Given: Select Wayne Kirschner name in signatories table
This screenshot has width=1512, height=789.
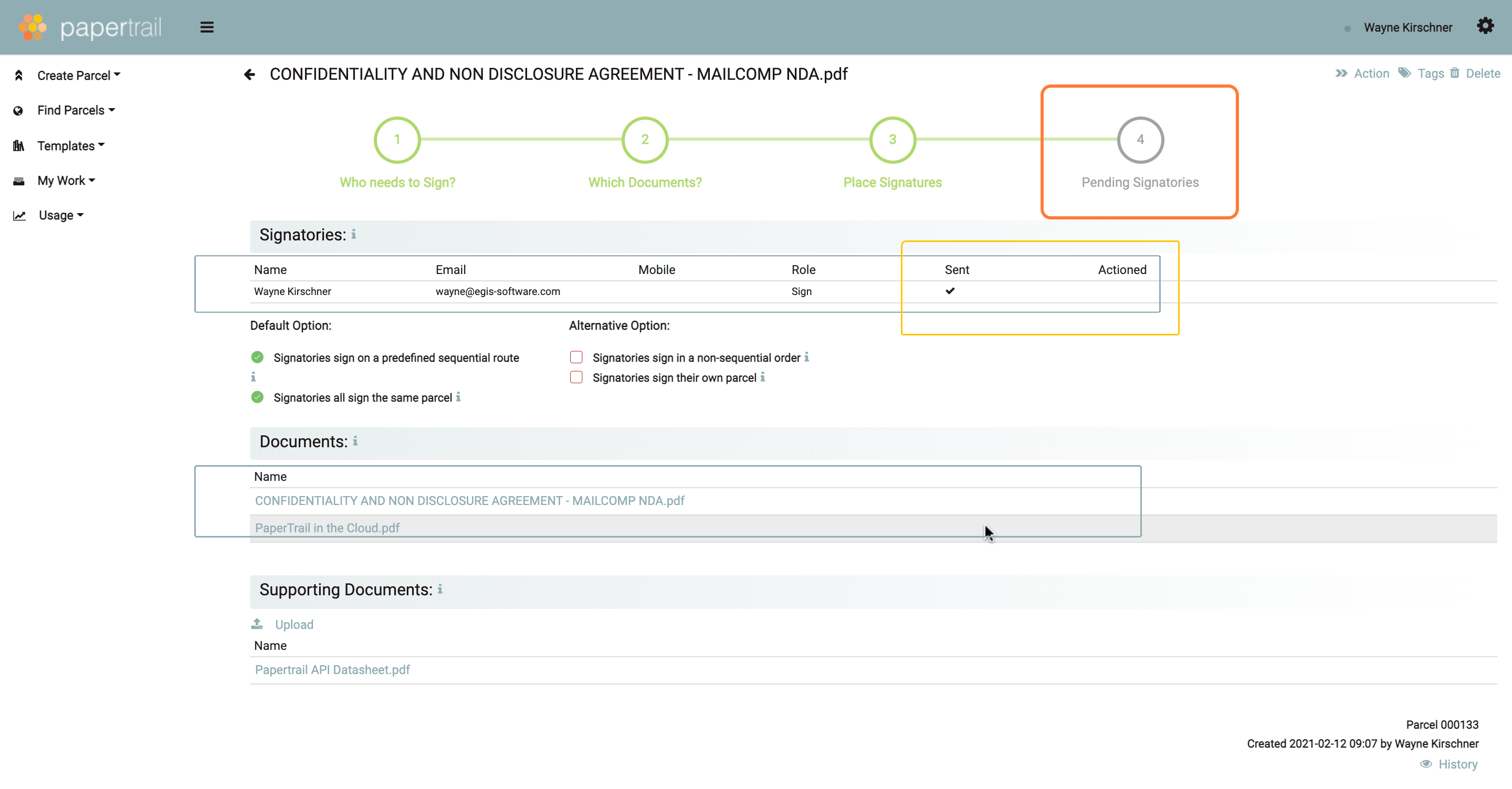Looking at the screenshot, I should 292,292.
